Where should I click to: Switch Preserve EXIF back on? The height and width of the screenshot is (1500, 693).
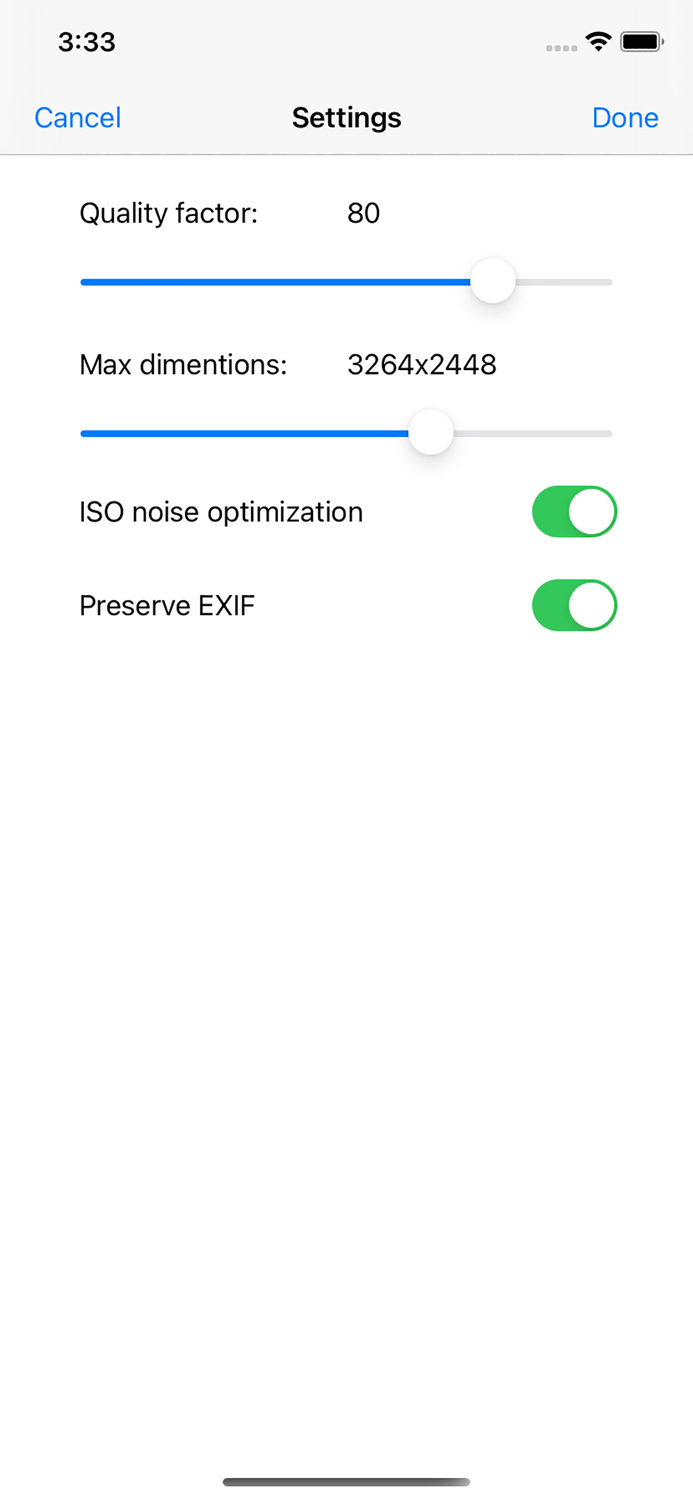[574, 605]
